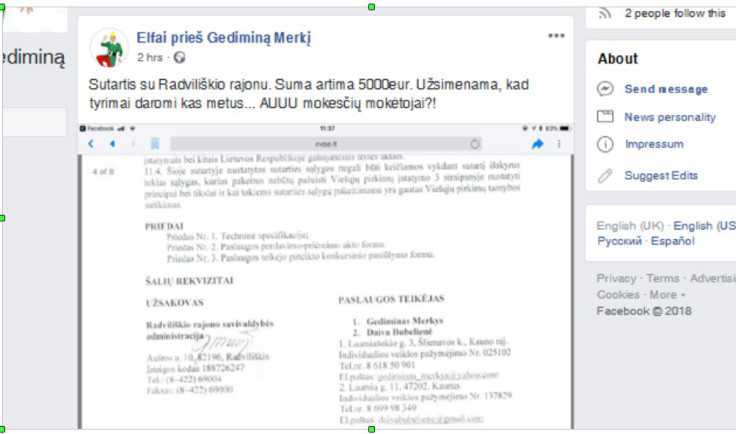Click the Messenger icon beside Send message

point(604,89)
